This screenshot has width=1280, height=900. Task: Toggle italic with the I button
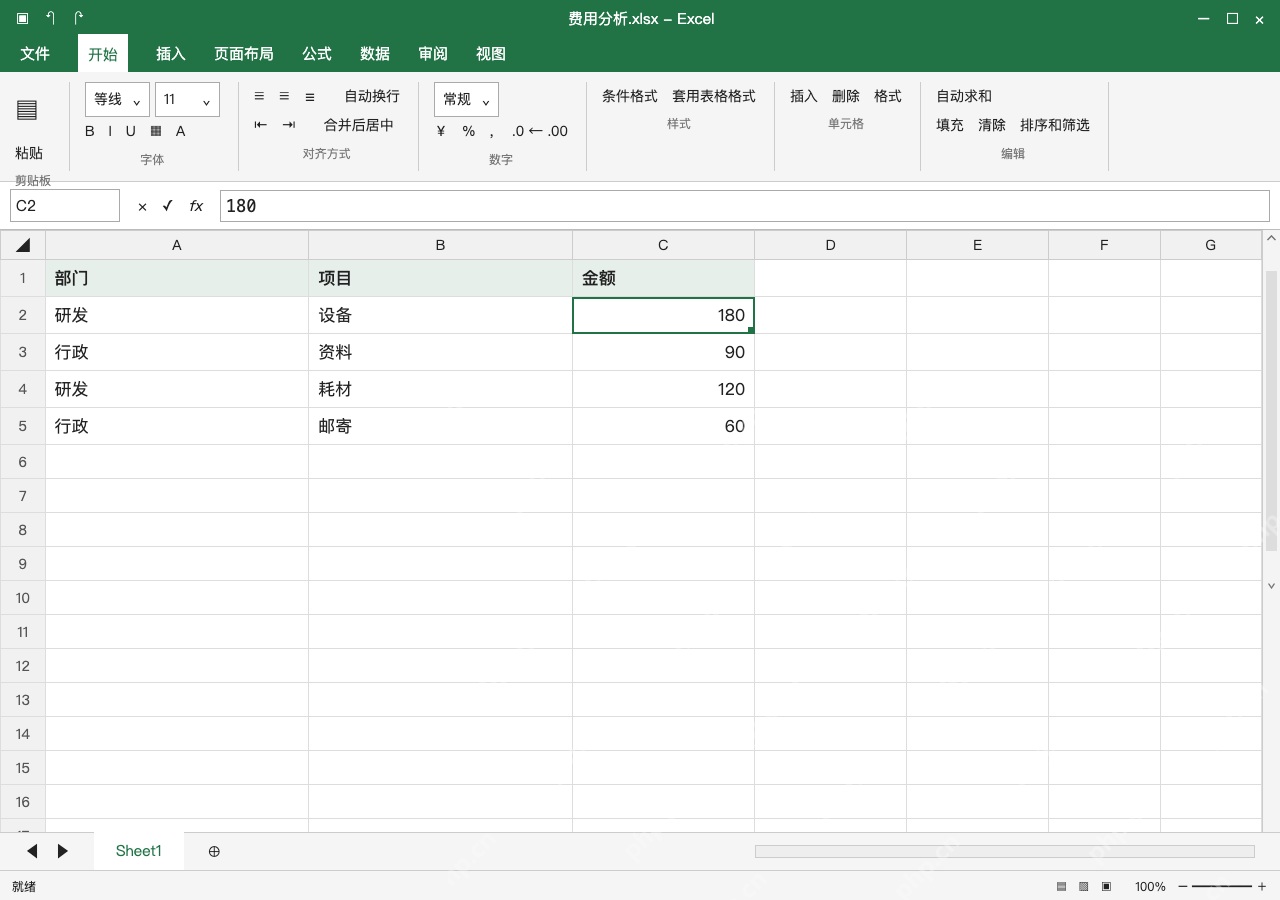click(110, 131)
